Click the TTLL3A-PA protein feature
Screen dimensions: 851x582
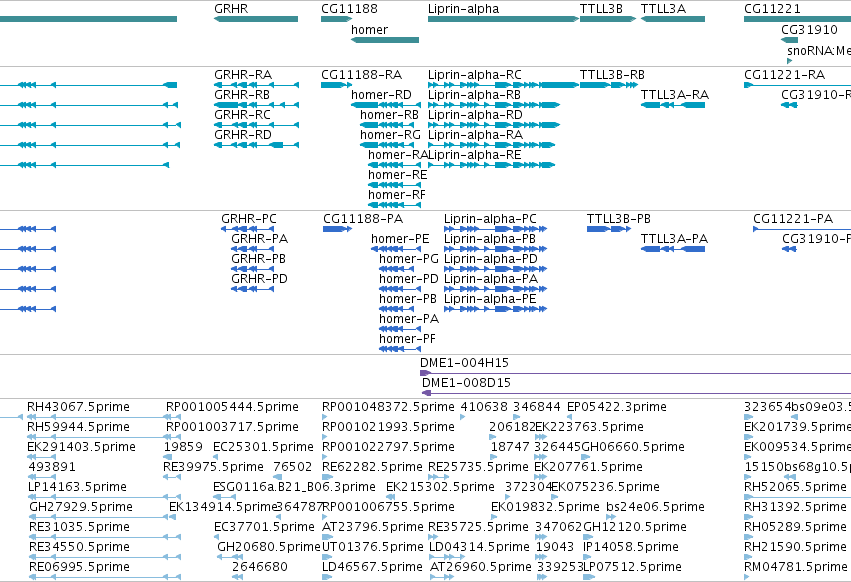[673, 249]
